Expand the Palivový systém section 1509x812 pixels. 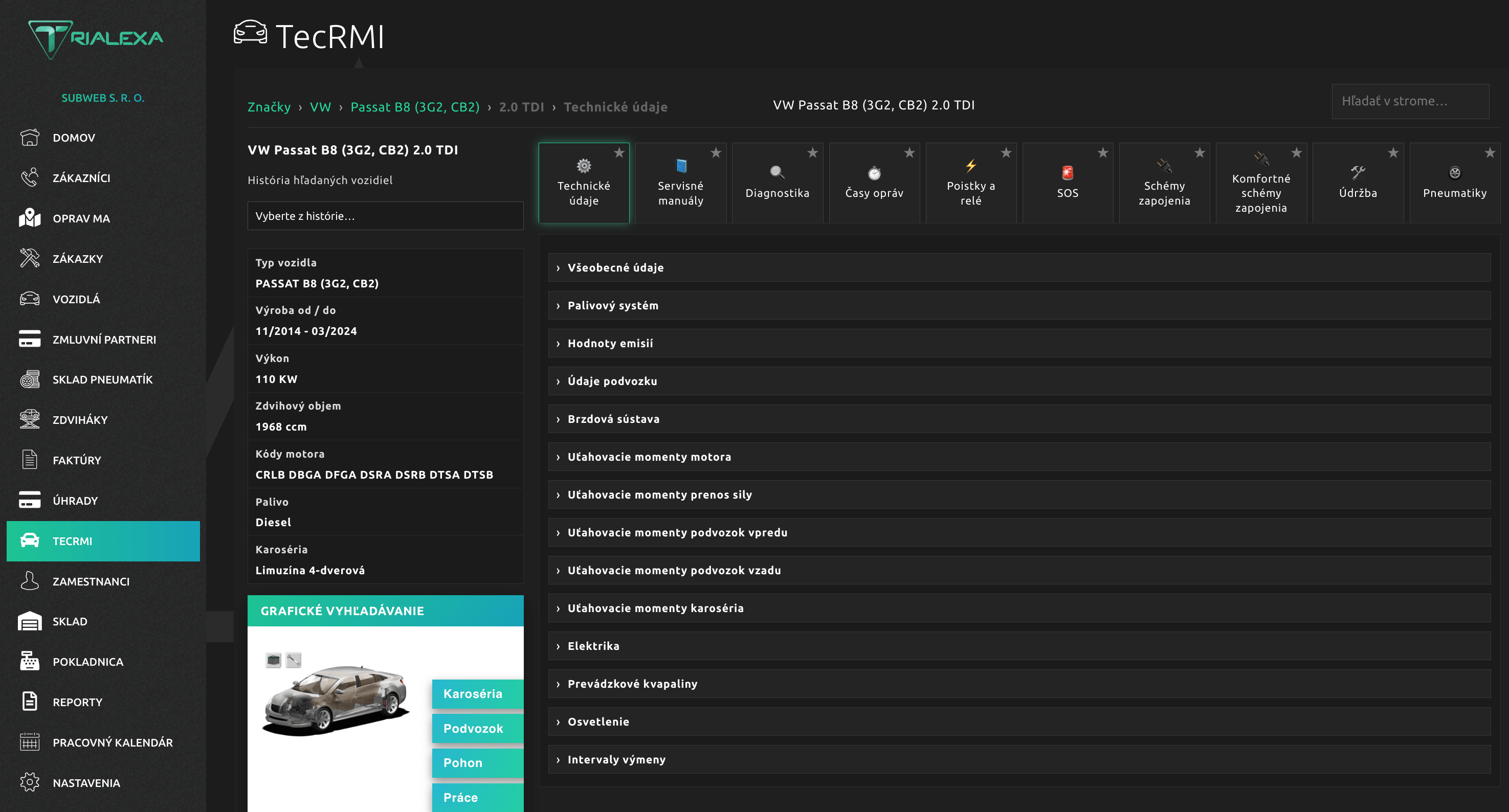[x=1018, y=306]
